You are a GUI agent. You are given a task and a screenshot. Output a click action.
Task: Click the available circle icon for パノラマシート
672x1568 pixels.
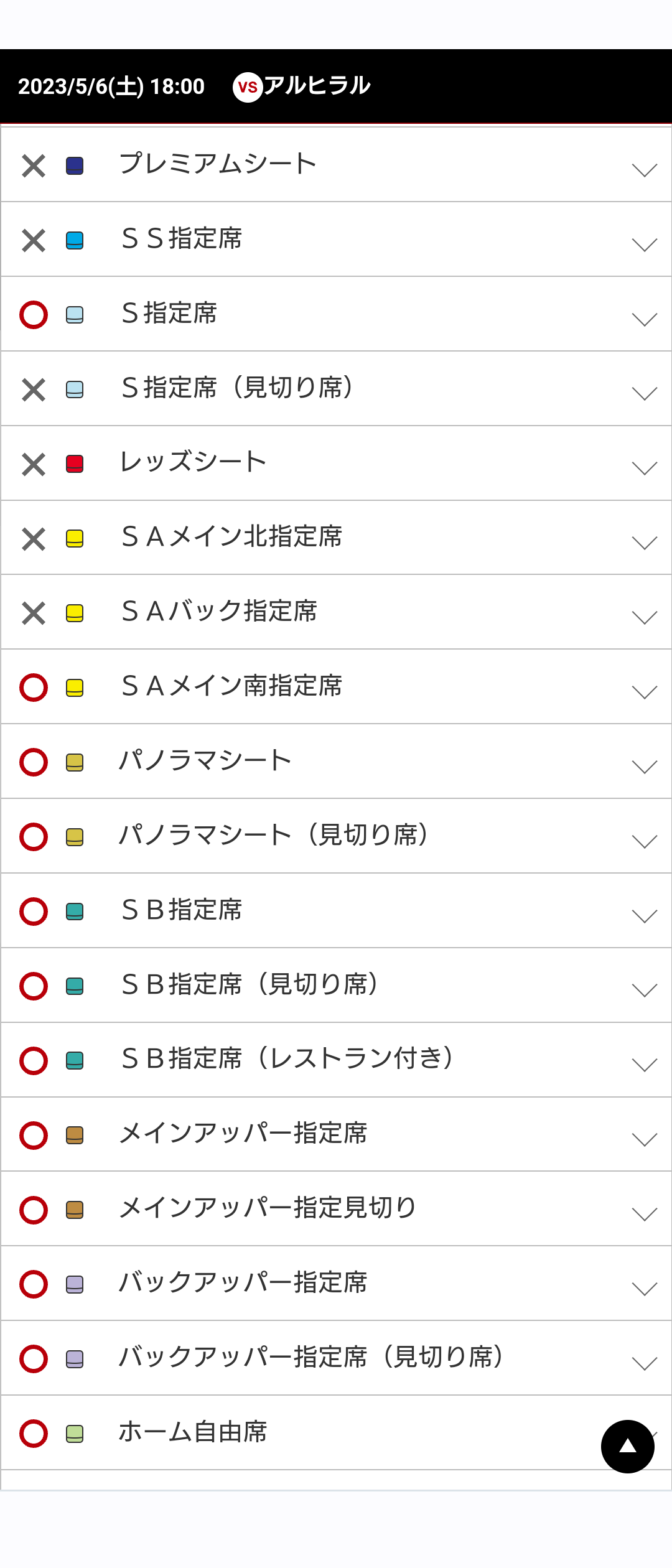(x=34, y=762)
